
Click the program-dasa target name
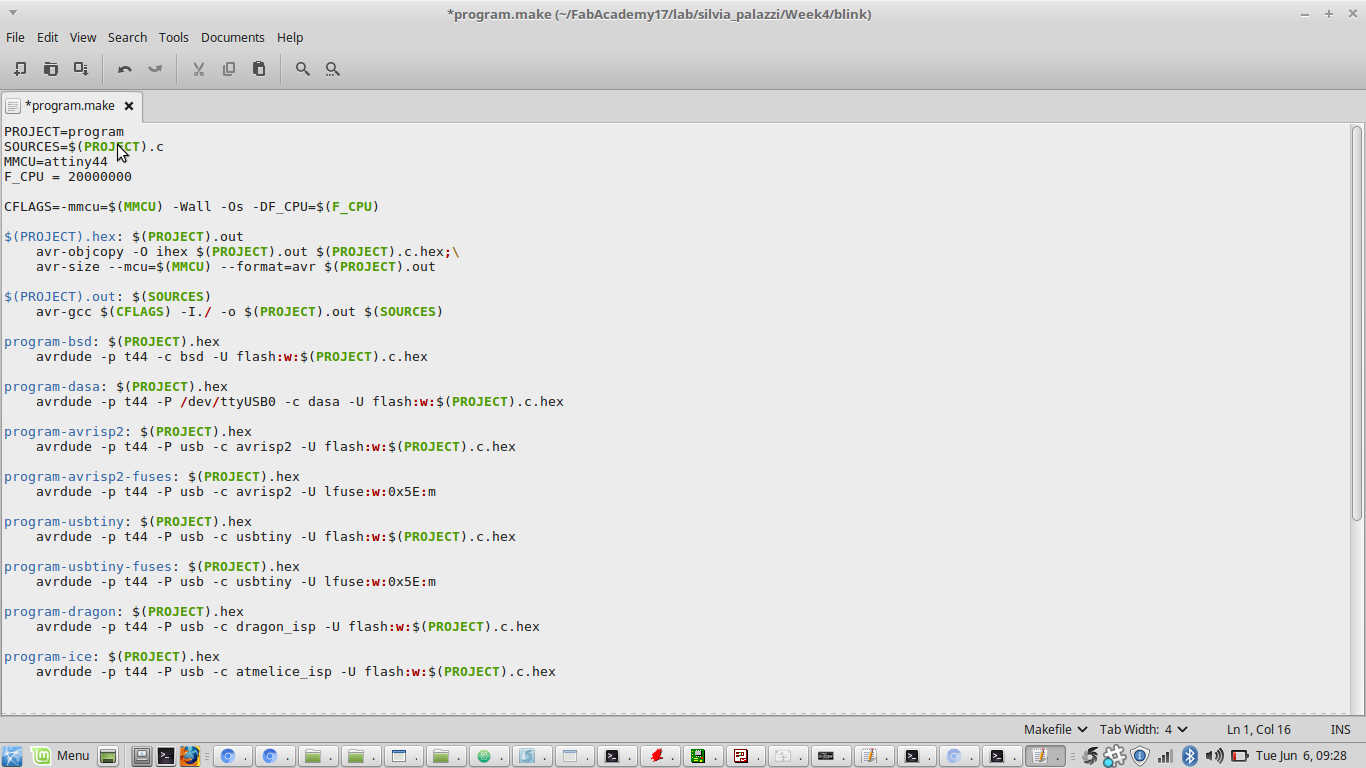(52, 386)
